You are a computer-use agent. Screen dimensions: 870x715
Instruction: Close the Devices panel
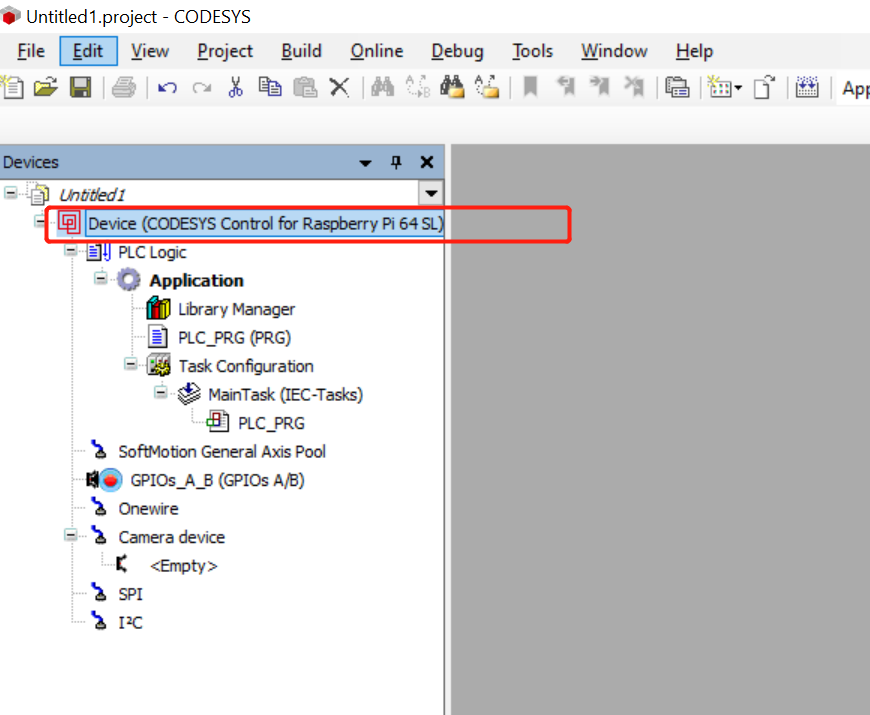(427, 162)
